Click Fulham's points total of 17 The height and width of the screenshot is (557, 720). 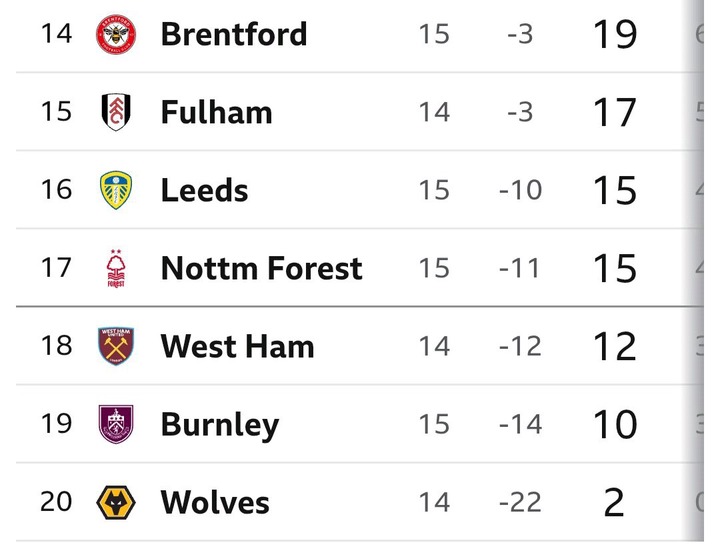(614, 112)
